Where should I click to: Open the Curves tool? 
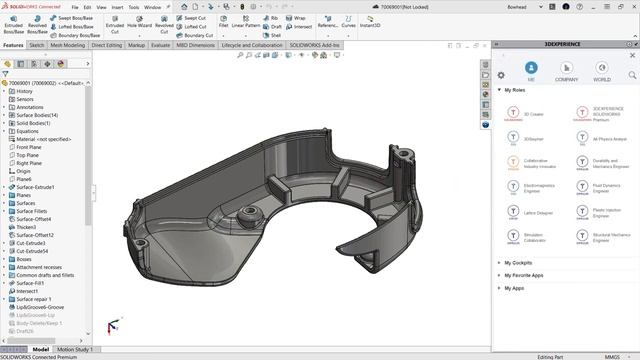point(348,22)
